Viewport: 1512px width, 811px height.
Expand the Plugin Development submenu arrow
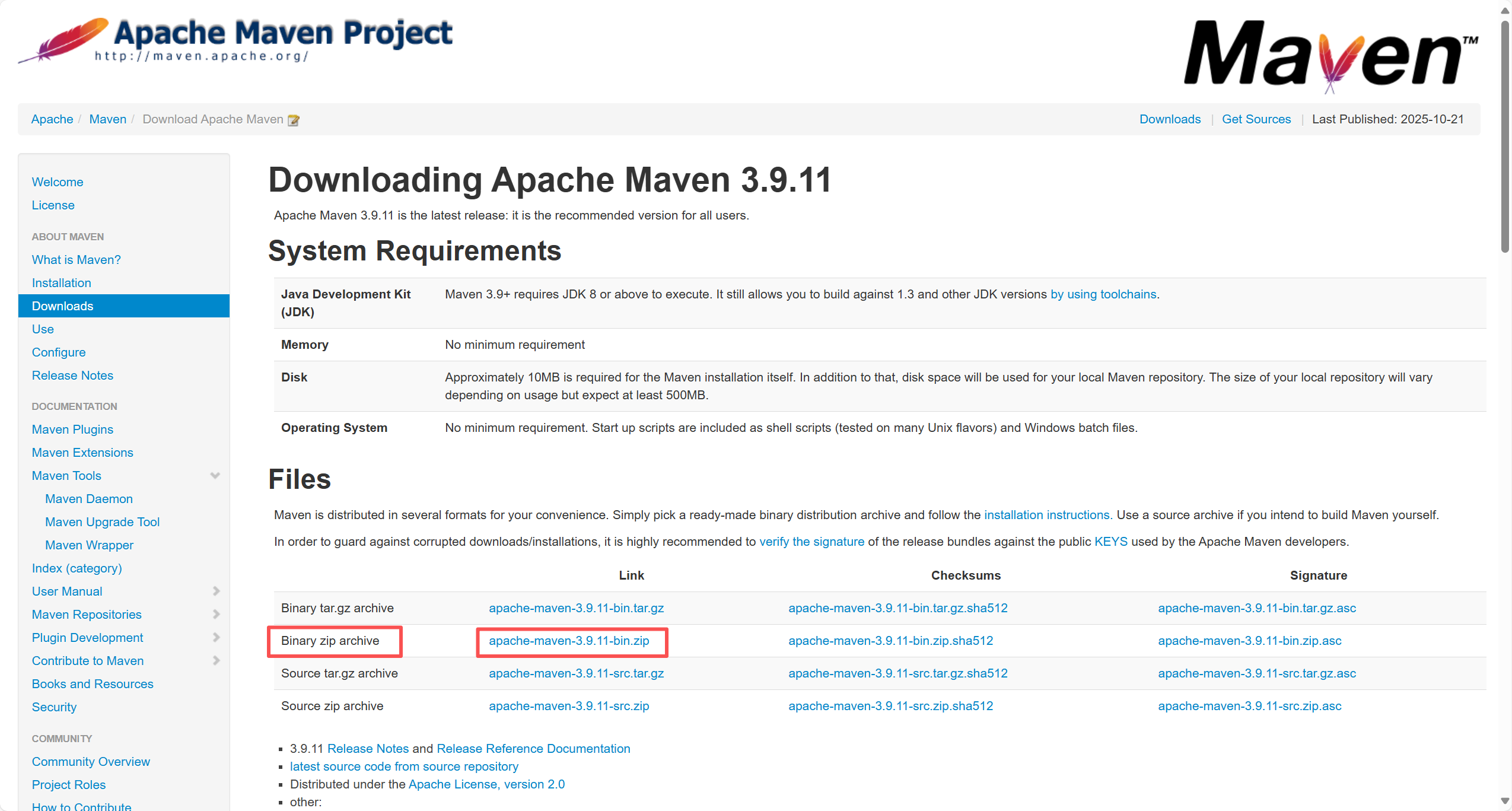click(216, 638)
